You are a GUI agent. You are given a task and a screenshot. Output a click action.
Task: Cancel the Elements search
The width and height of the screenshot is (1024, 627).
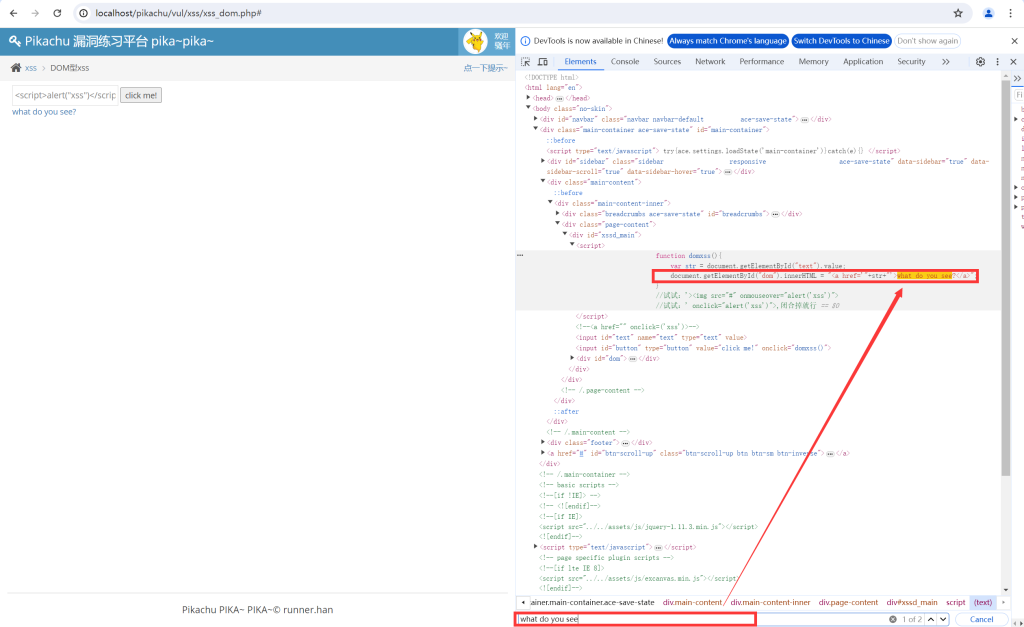981,619
